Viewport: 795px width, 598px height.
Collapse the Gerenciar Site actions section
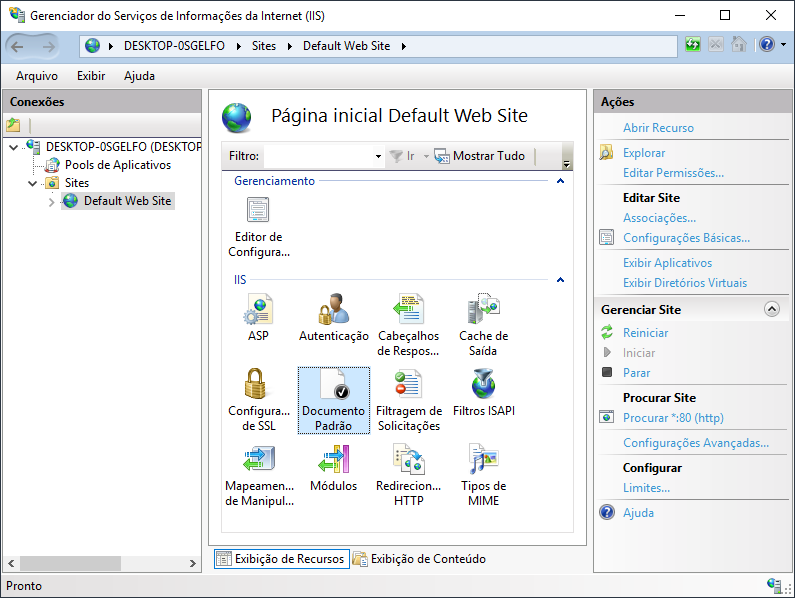click(x=771, y=310)
